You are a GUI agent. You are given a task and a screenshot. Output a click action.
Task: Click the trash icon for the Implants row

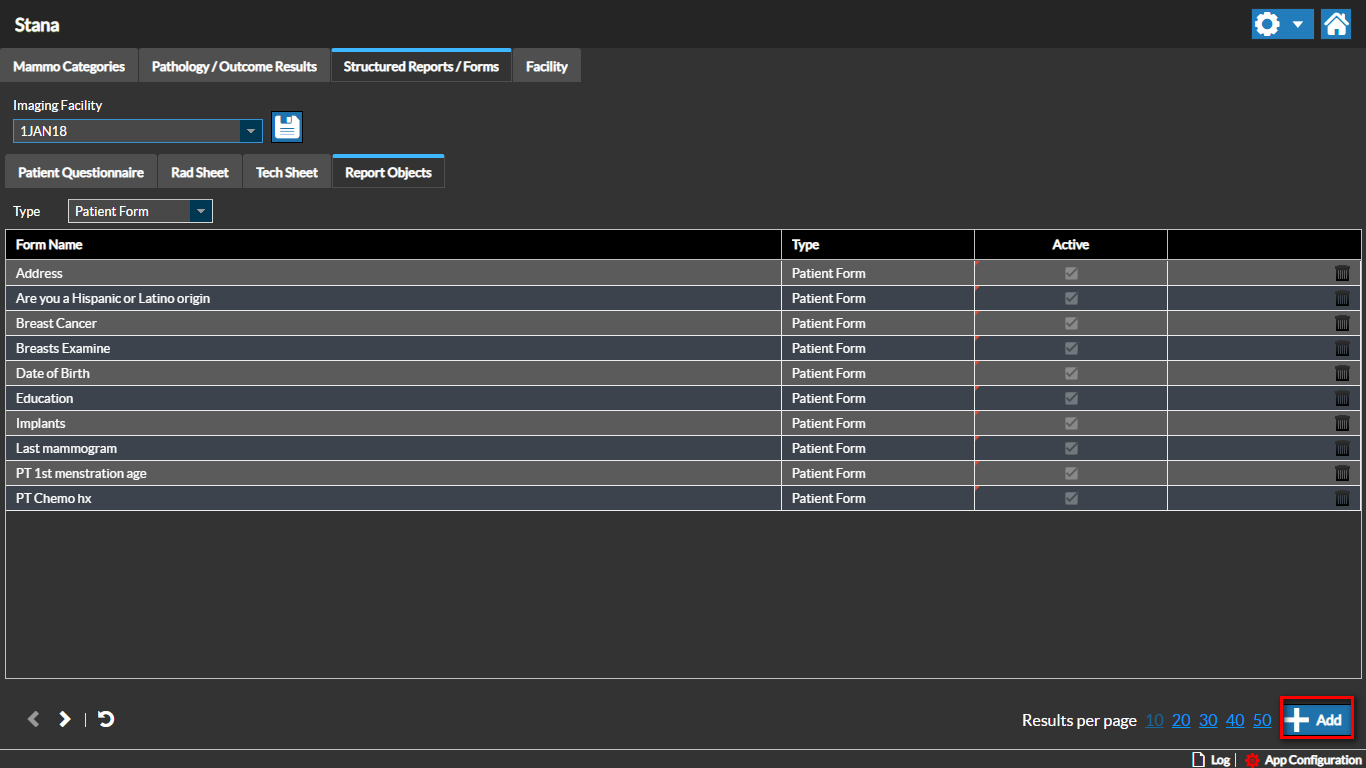tap(1342, 423)
